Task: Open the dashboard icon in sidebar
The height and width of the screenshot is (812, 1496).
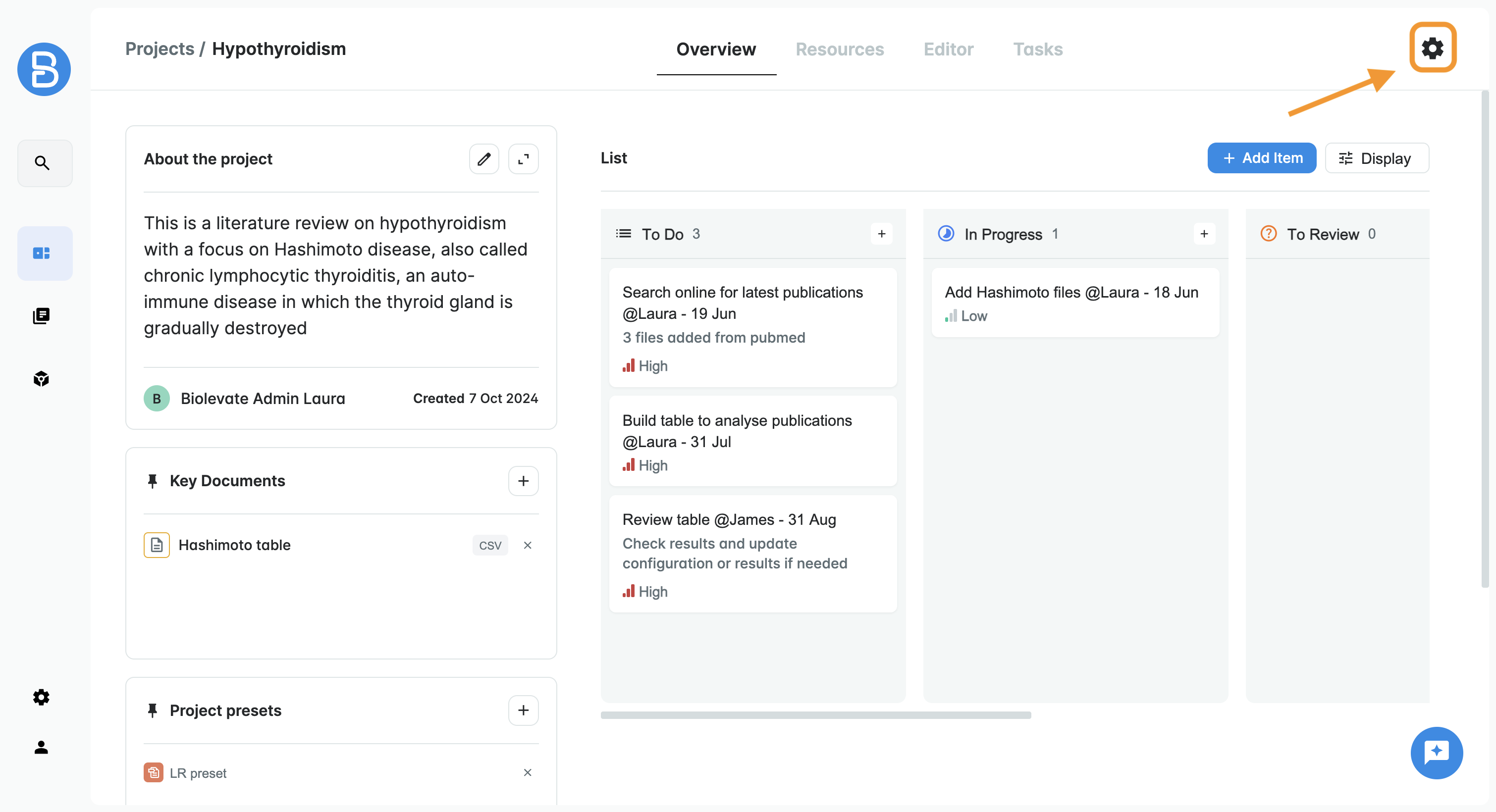Action: tap(42, 253)
